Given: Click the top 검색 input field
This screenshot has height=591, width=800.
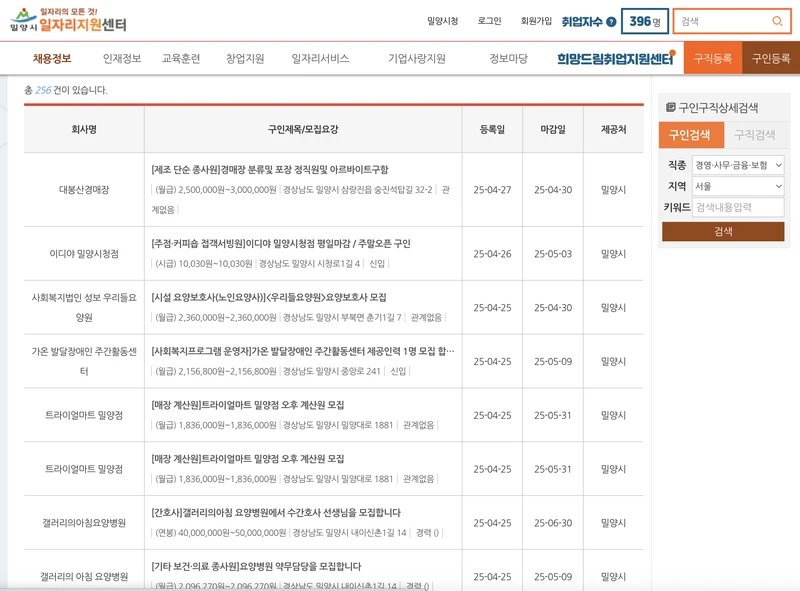Looking at the screenshot, I should (x=724, y=21).
